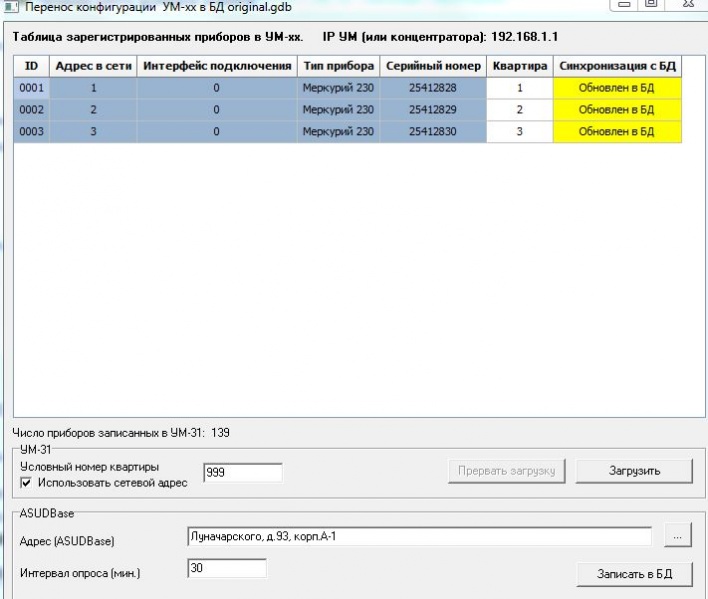Click the 'Тип прибора' column header
The image size is (708, 599).
click(x=338, y=66)
